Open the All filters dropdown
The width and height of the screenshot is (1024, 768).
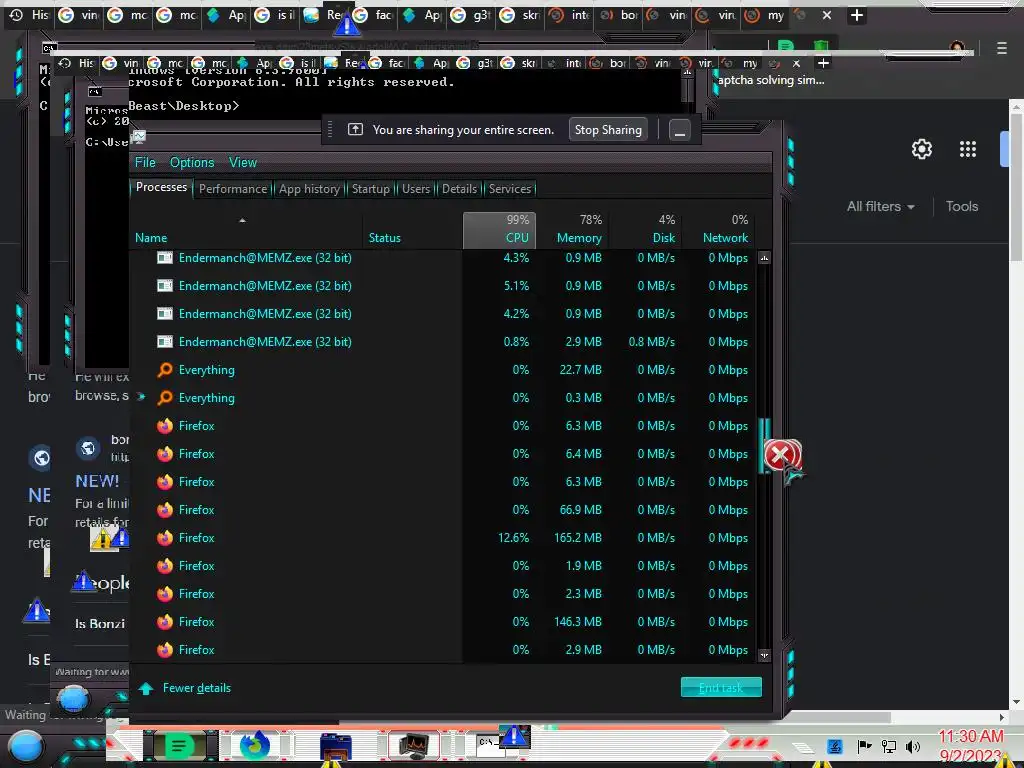[x=880, y=206]
